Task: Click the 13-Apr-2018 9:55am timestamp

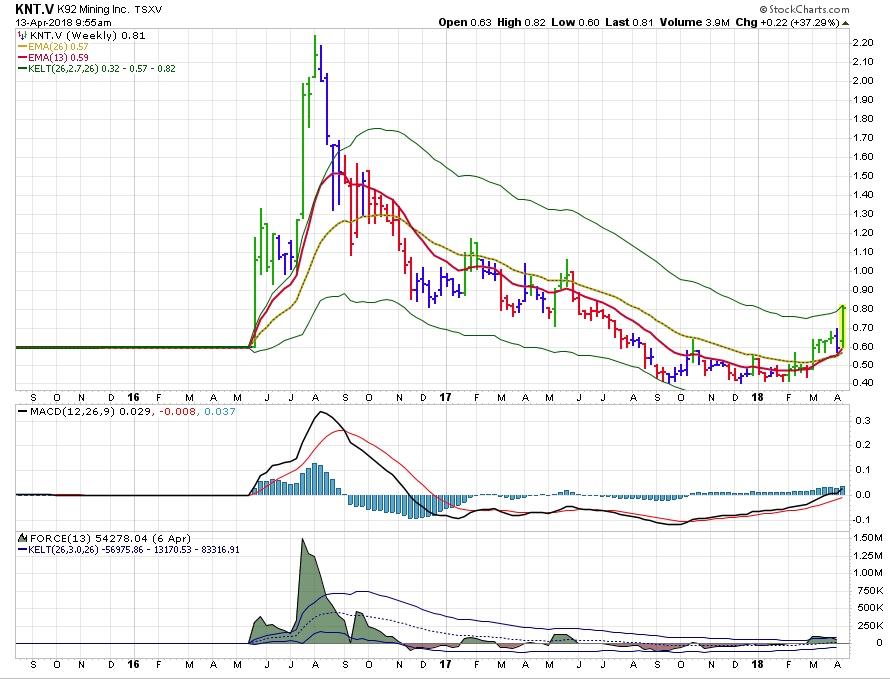Action: 63,23
